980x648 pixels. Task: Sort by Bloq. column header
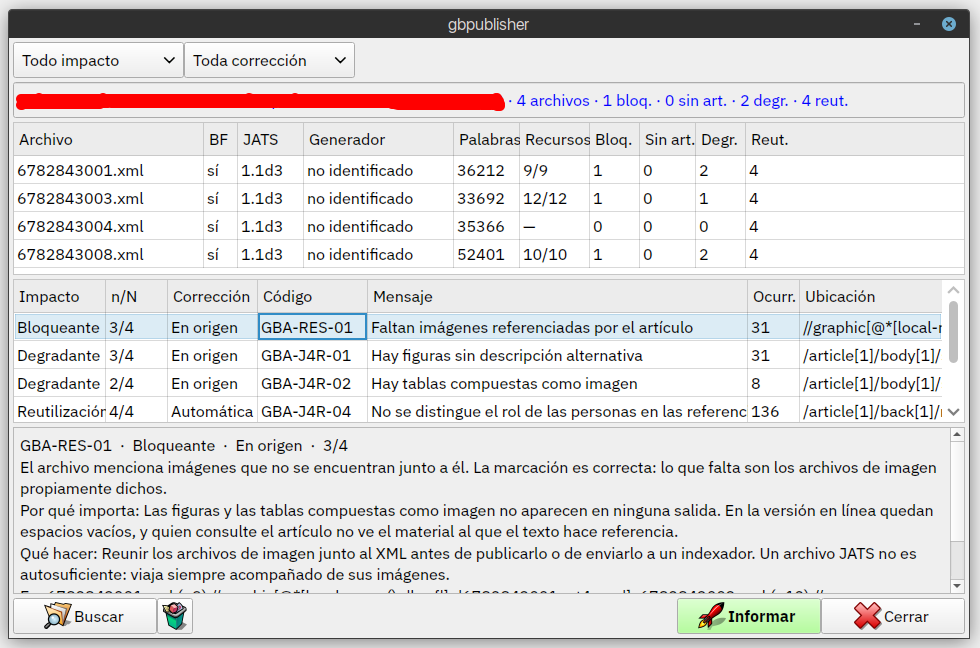615,139
